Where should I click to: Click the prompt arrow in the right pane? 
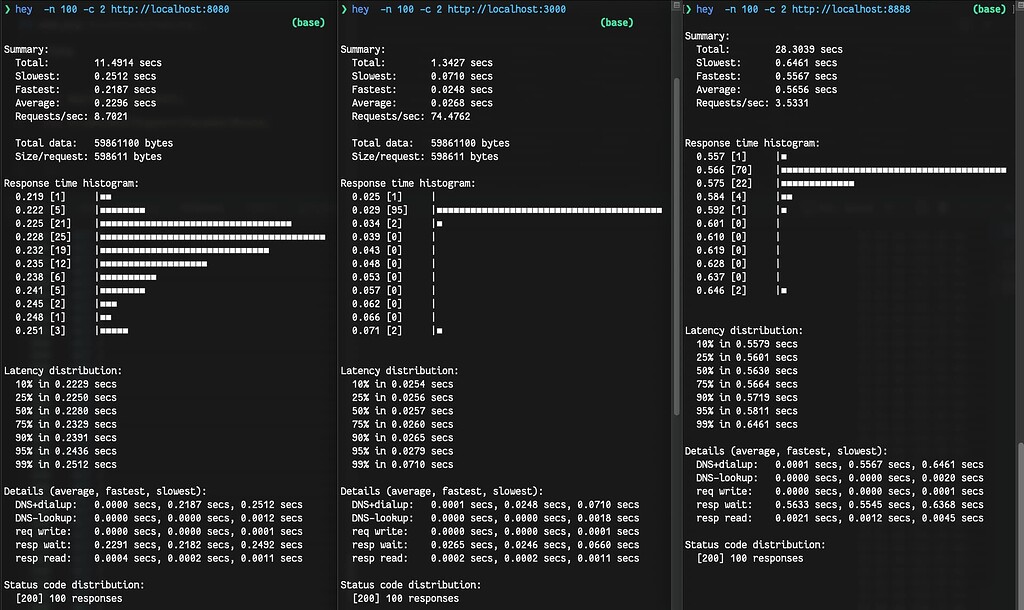[x=686, y=9]
